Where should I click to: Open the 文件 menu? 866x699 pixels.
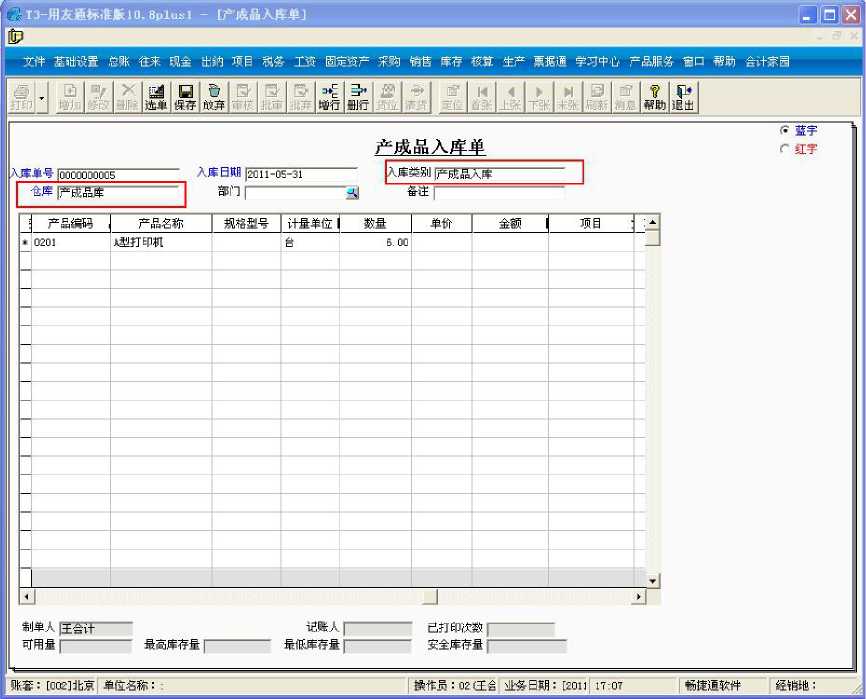pos(33,61)
